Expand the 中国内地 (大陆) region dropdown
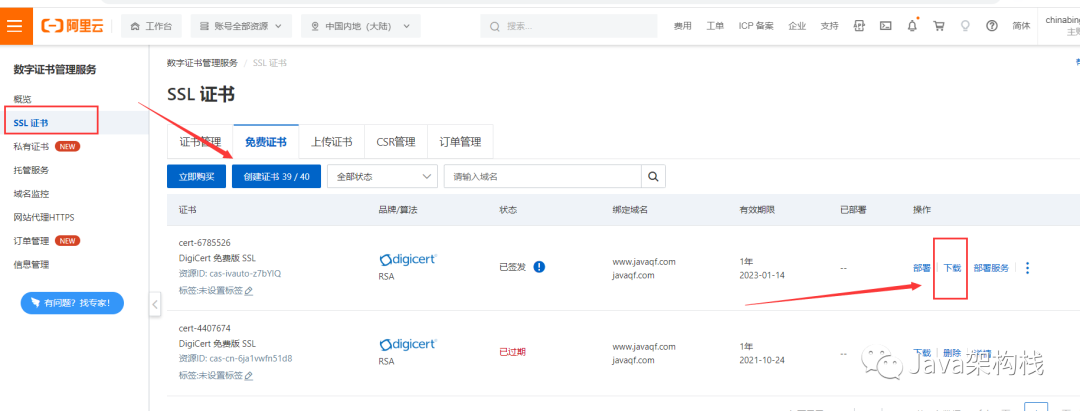1080x411 pixels. 361,26
